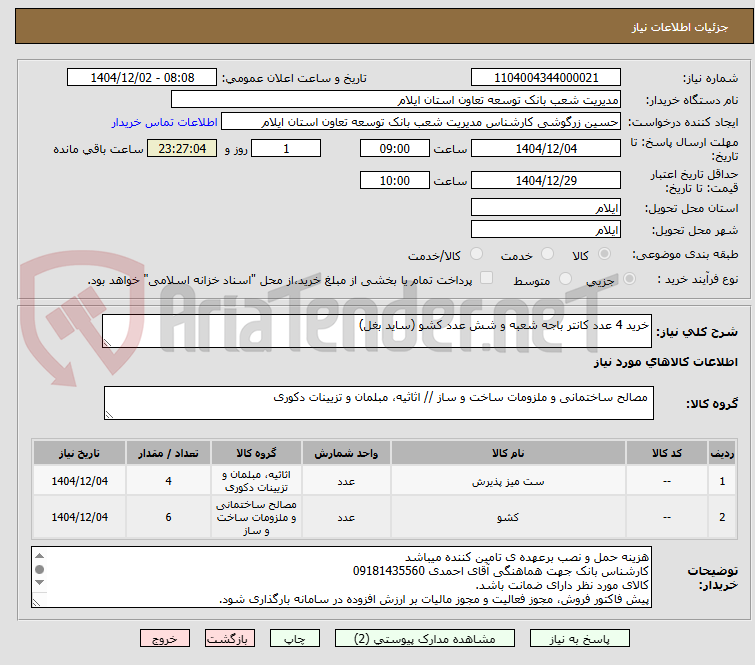Click the کشو item name

pos(508,518)
